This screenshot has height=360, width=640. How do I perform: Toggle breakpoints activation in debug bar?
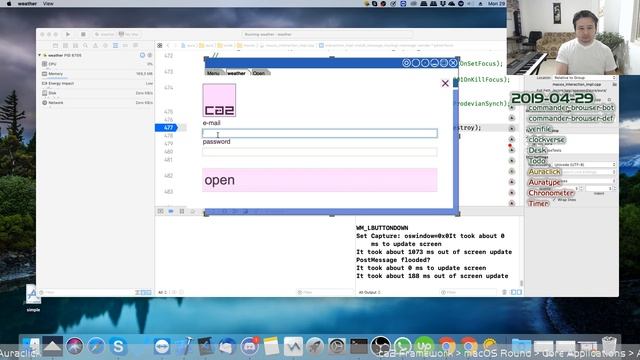pos(171,211)
